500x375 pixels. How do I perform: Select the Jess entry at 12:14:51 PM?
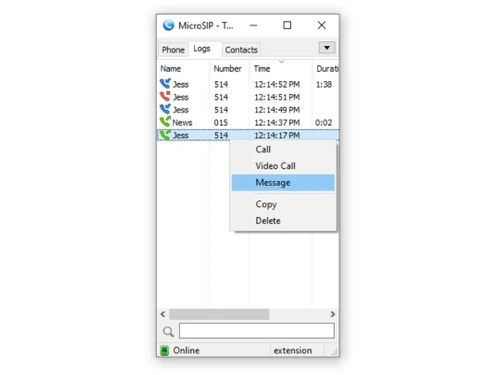[x=248, y=97]
